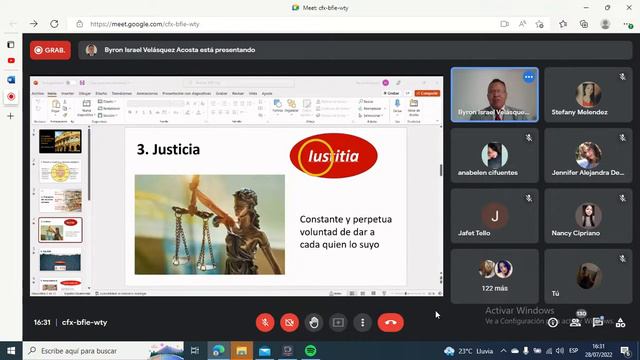Select the highlighted Justicia slide thumbnail
The width and height of the screenshot is (640, 360).
pyautogui.click(x=60, y=230)
